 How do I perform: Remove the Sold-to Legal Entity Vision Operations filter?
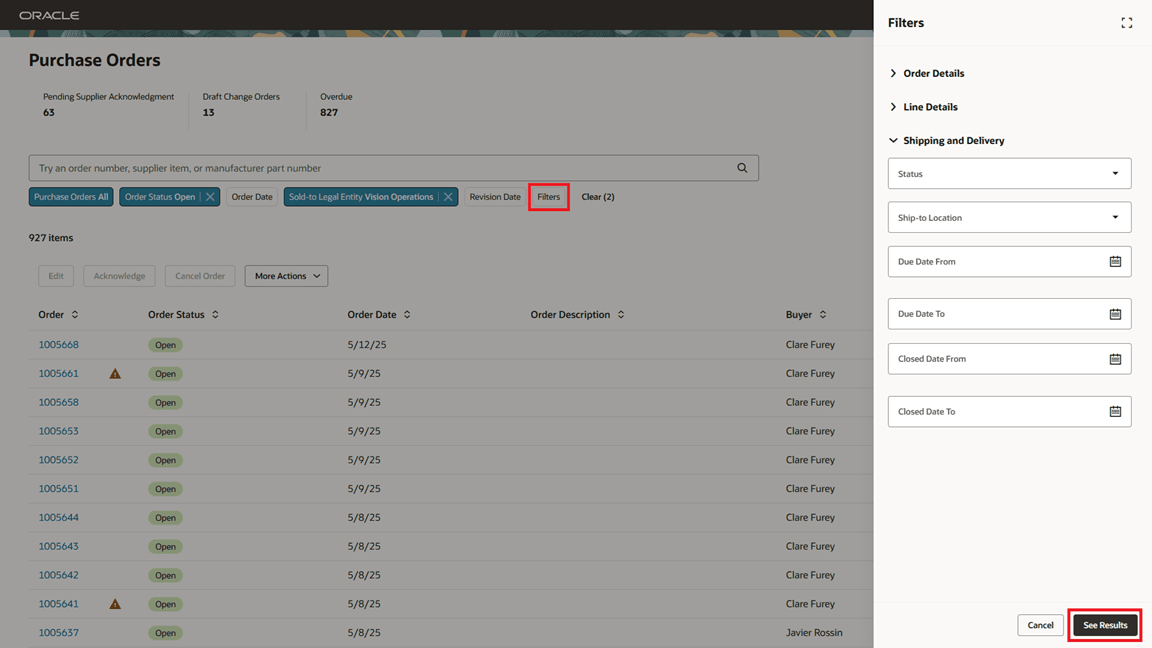coord(449,196)
